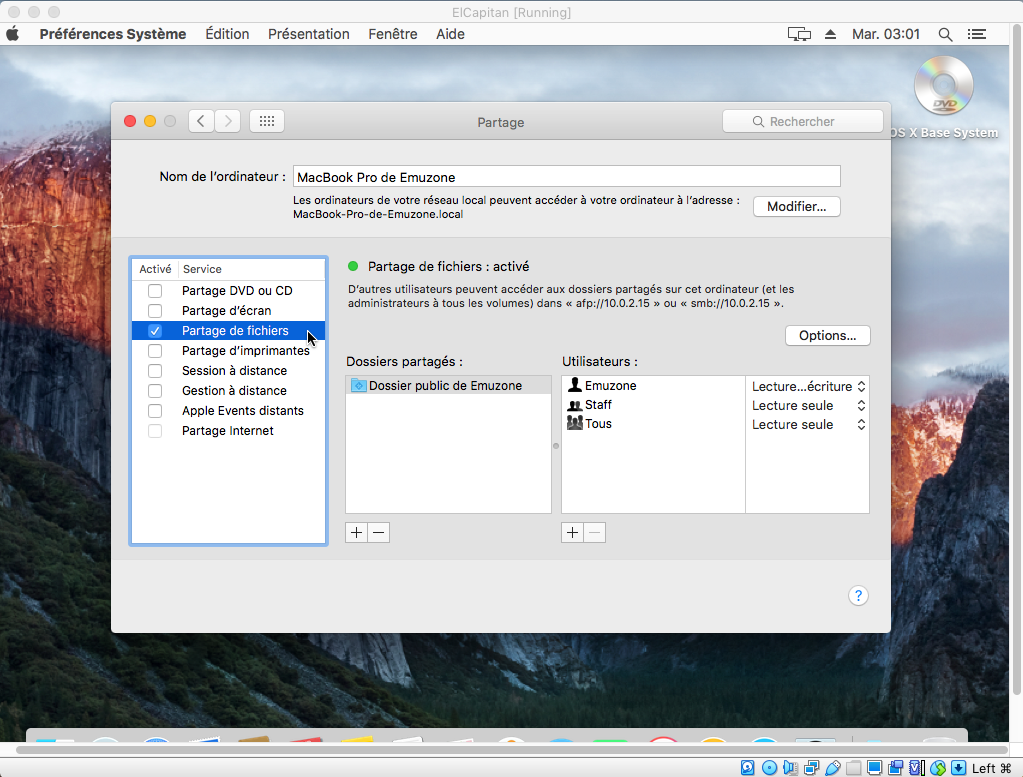This screenshot has width=1023, height=777.
Task: Click VirtualBox audio status icon
Action: (x=790, y=767)
